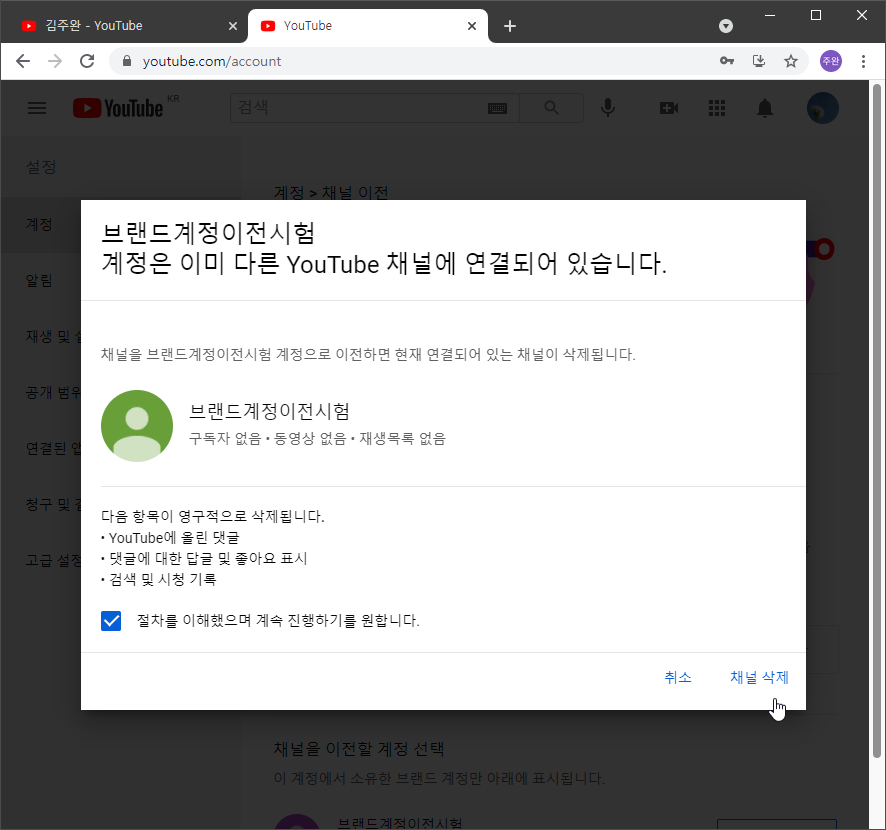This screenshot has width=886, height=830.
Task: Open the password key icon
Action: point(727,61)
